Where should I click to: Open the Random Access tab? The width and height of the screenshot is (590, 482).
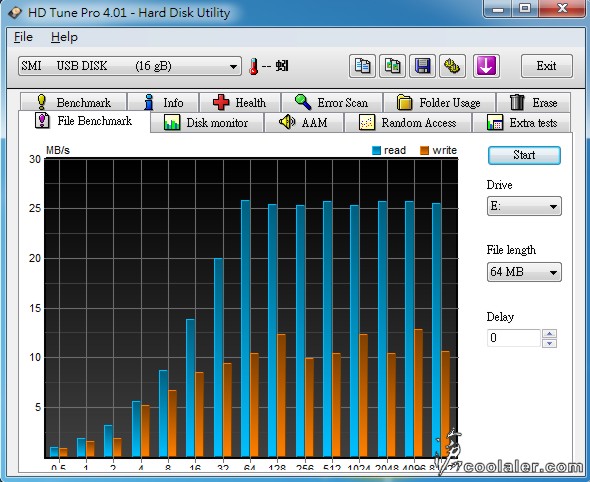pos(408,123)
